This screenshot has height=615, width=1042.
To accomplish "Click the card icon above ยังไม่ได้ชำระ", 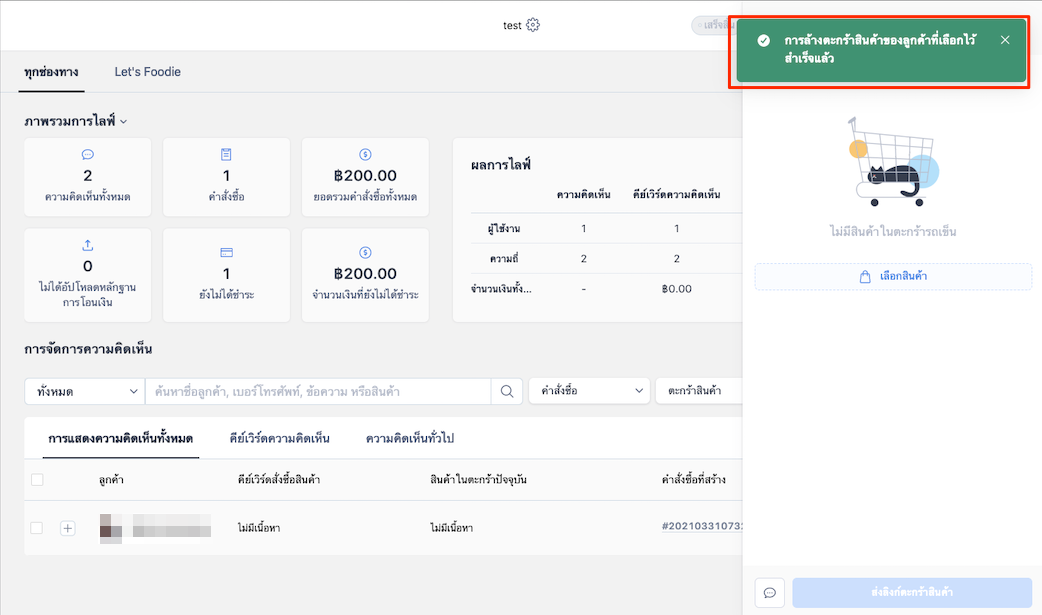I will point(226,253).
